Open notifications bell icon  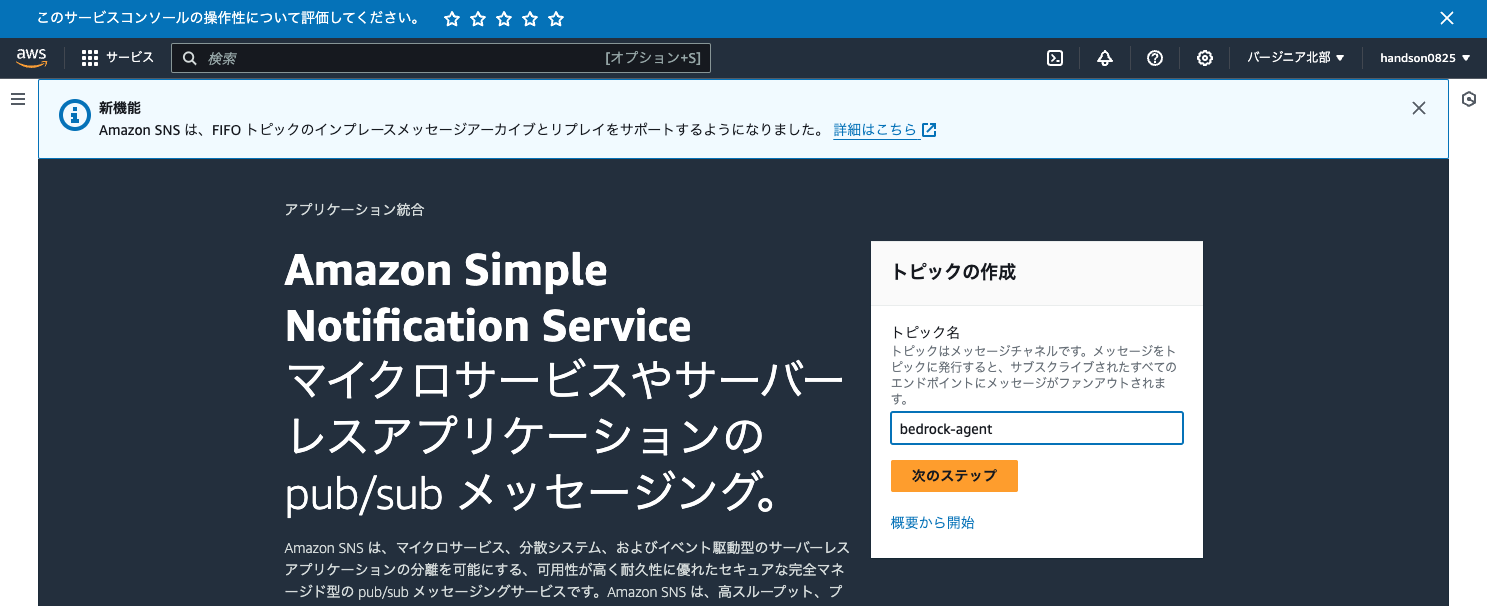click(x=1105, y=58)
